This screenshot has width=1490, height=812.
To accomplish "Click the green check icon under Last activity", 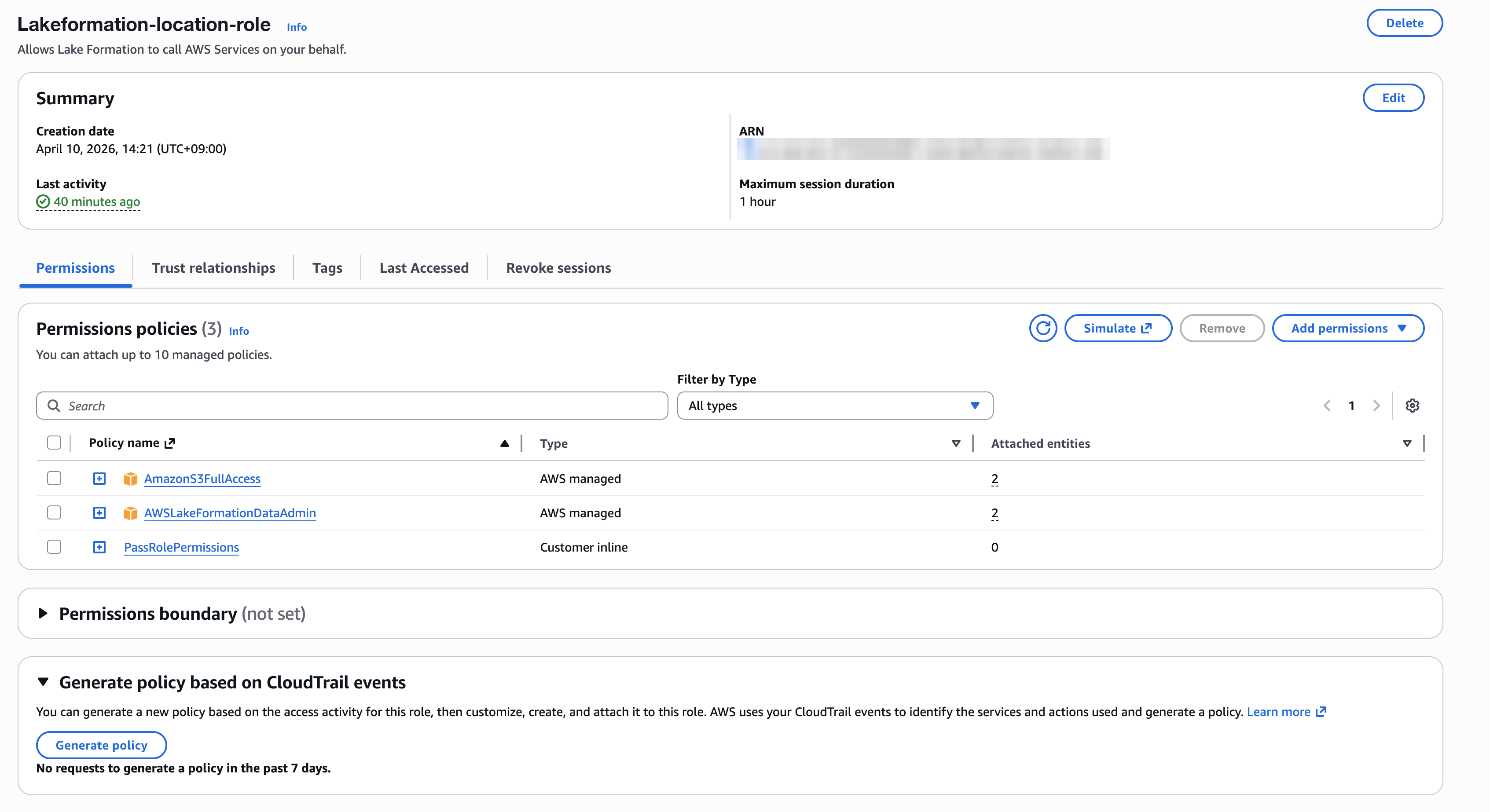I will 44,202.
